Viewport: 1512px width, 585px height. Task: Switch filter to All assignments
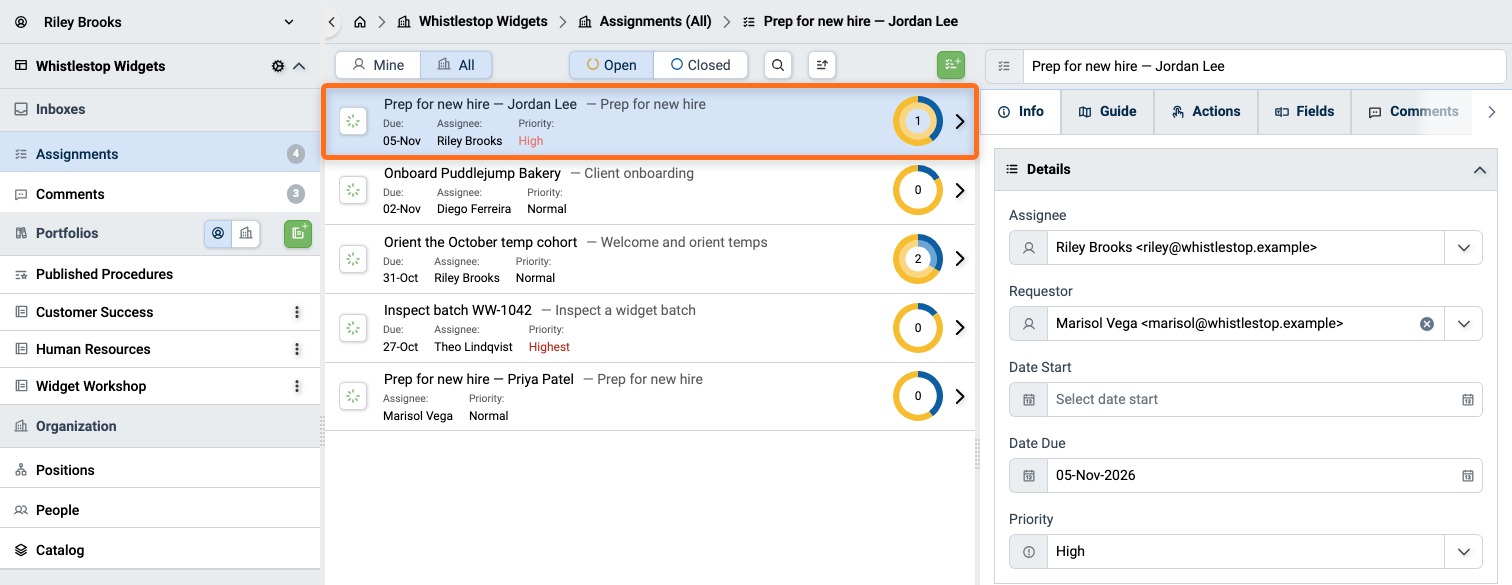(x=457, y=65)
